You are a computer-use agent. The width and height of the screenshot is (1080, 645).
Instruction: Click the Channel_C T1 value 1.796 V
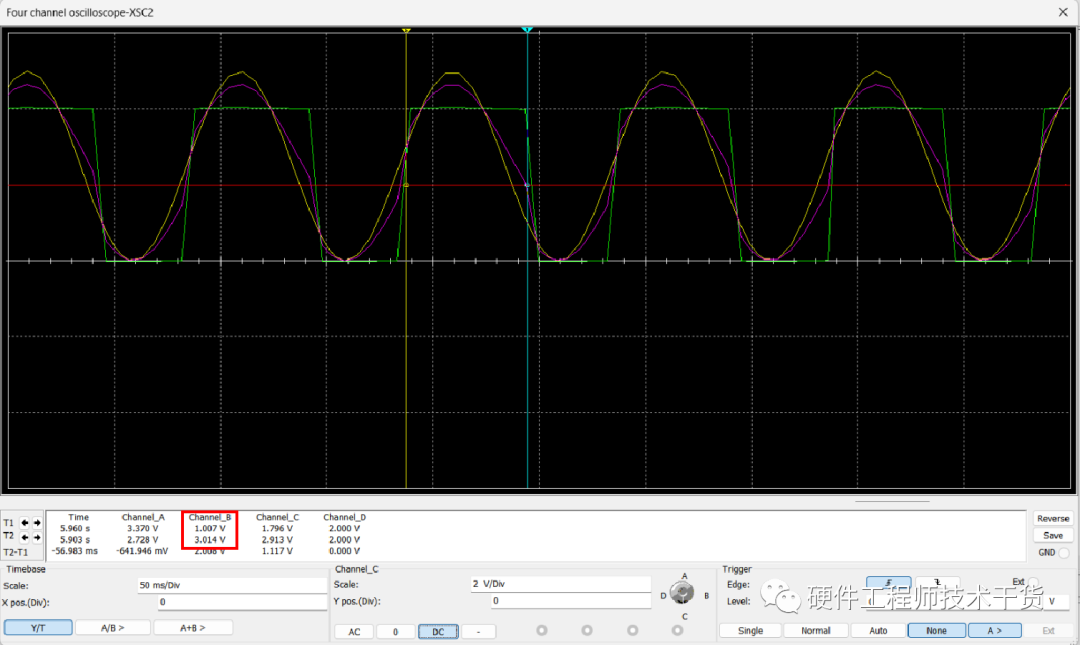point(277,529)
